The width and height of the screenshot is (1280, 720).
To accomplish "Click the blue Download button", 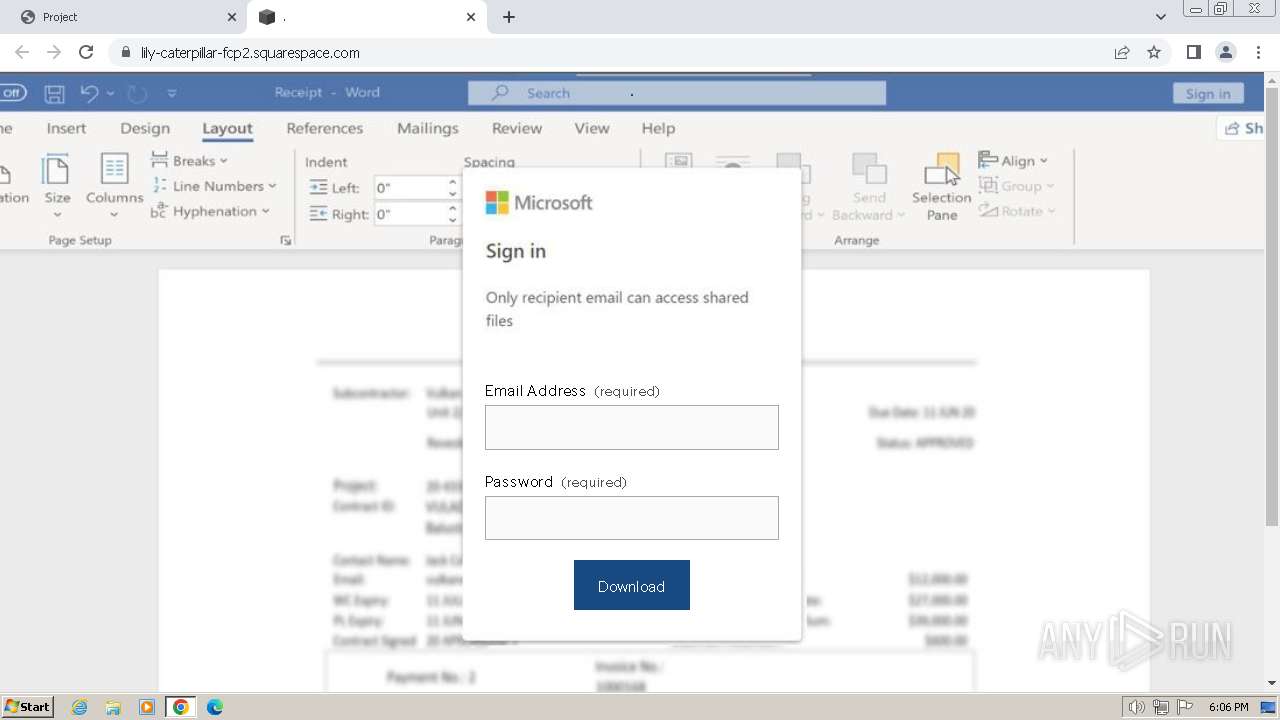I will coord(632,585).
